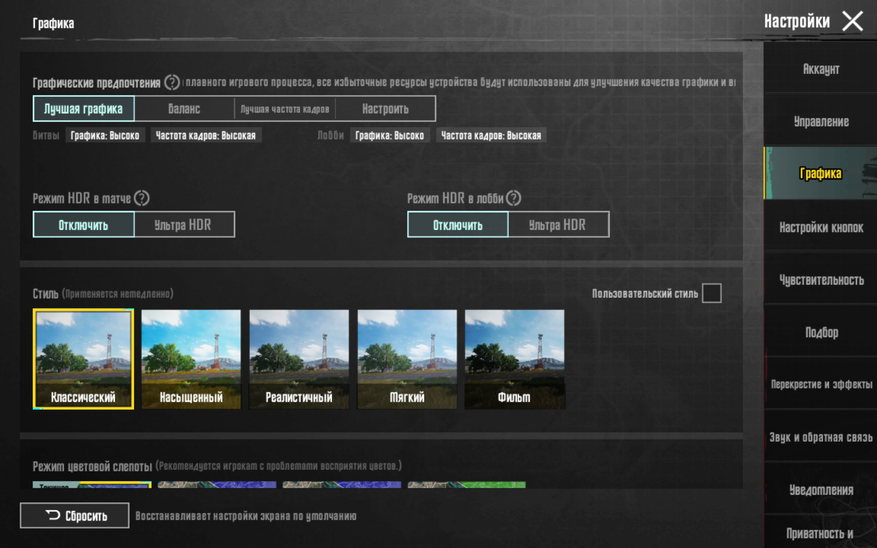
Task: Open the Аккаунт settings tab
Action: (821, 68)
